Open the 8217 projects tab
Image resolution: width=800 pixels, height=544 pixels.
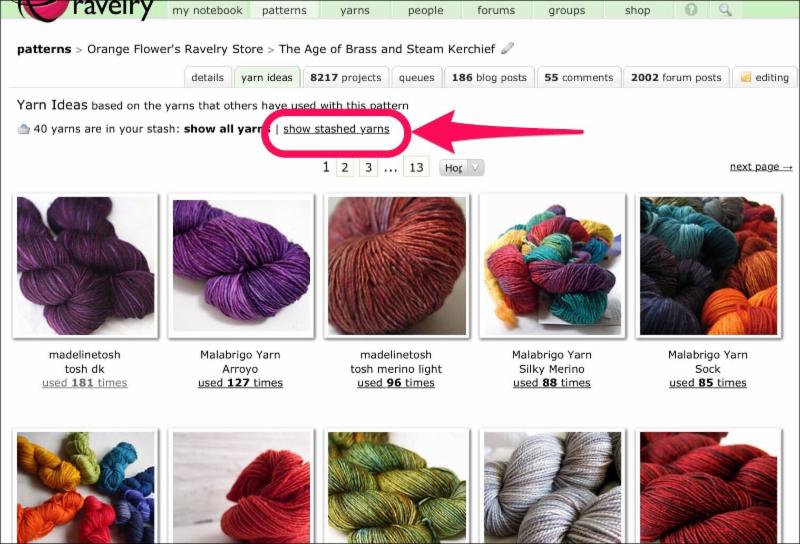pos(345,78)
